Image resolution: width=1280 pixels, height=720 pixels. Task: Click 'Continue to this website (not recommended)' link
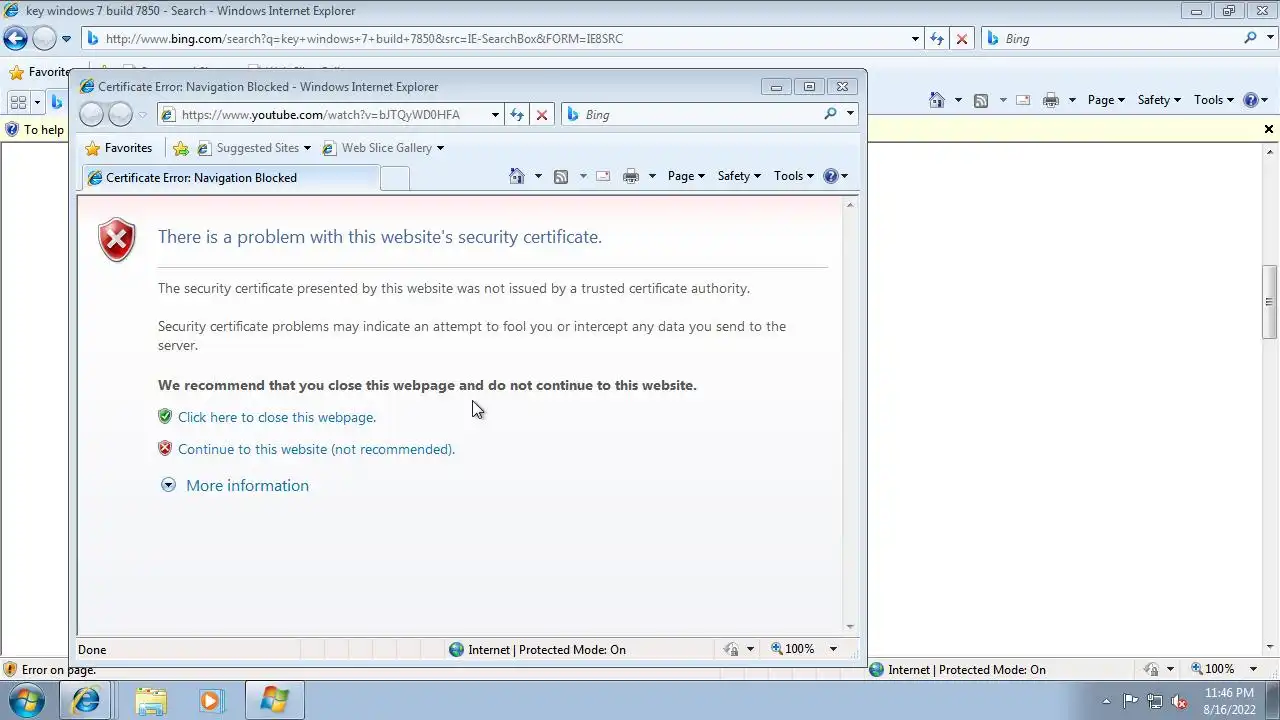(x=316, y=449)
